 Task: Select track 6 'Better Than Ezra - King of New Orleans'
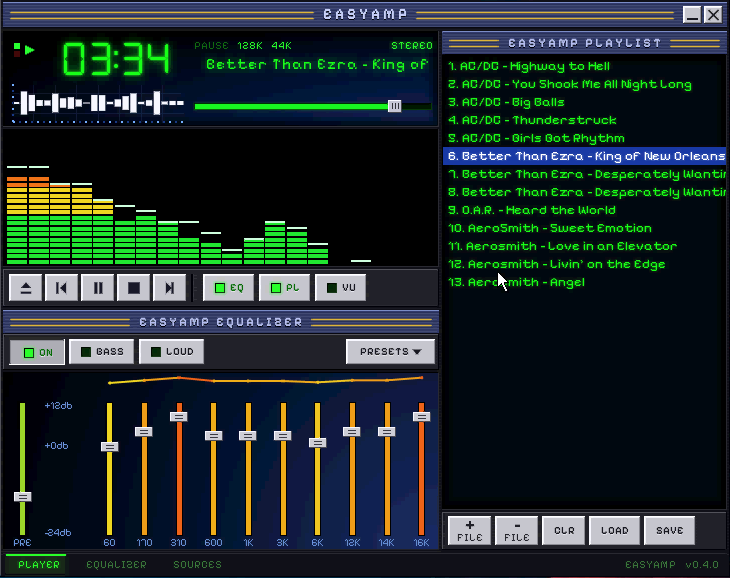tap(584, 156)
